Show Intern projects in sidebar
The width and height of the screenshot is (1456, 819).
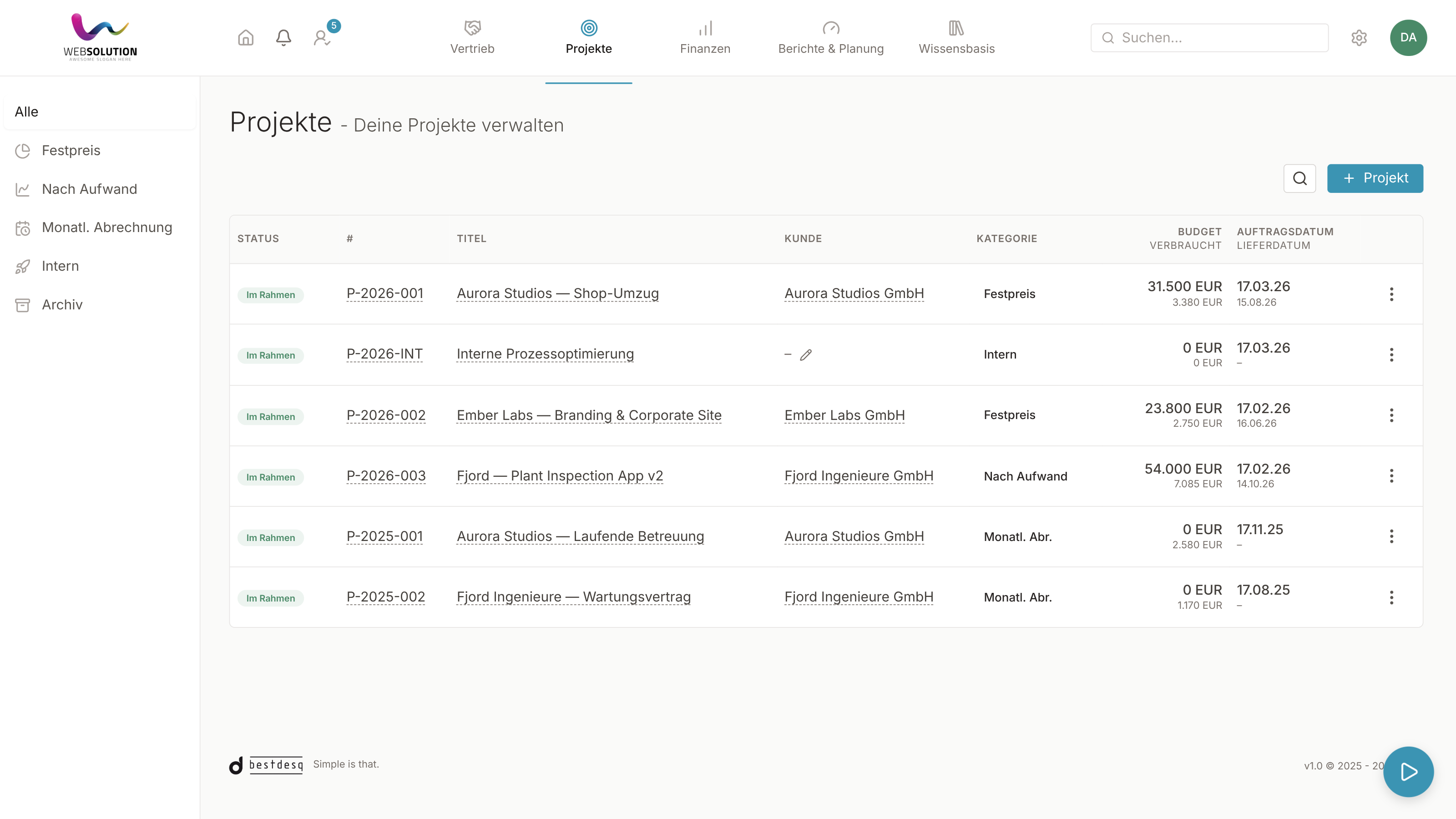tap(100, 266)
